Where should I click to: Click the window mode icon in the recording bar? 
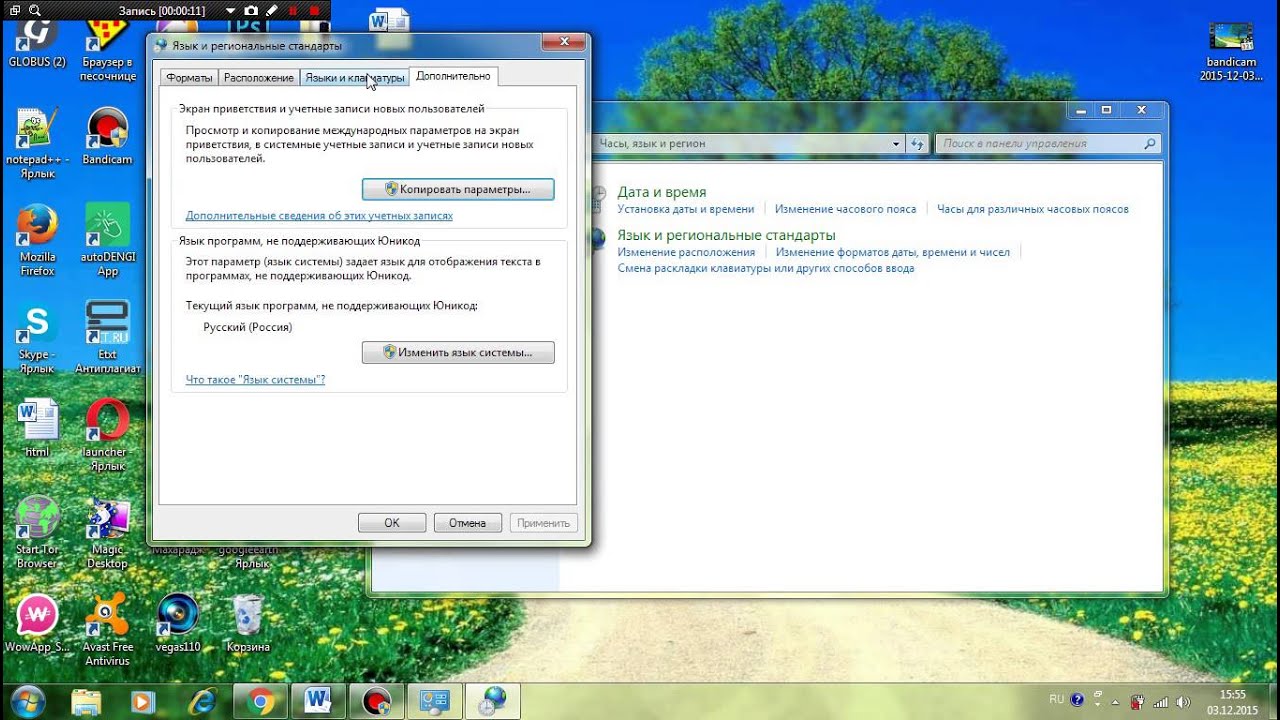pos(14,10)
